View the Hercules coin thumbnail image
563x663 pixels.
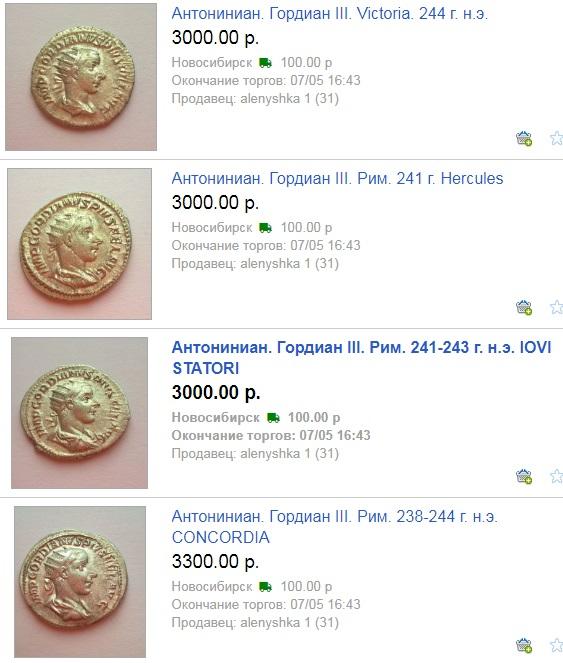(x=80, y=244)
